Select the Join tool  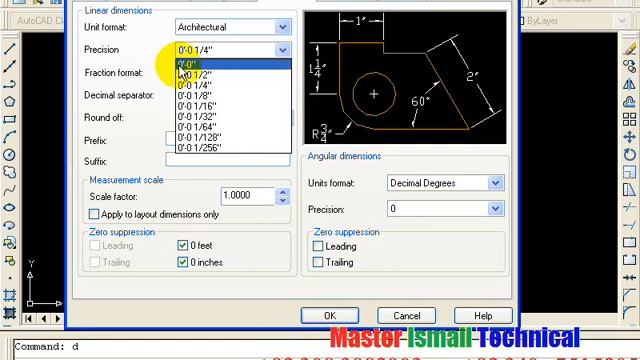[630, 278]
